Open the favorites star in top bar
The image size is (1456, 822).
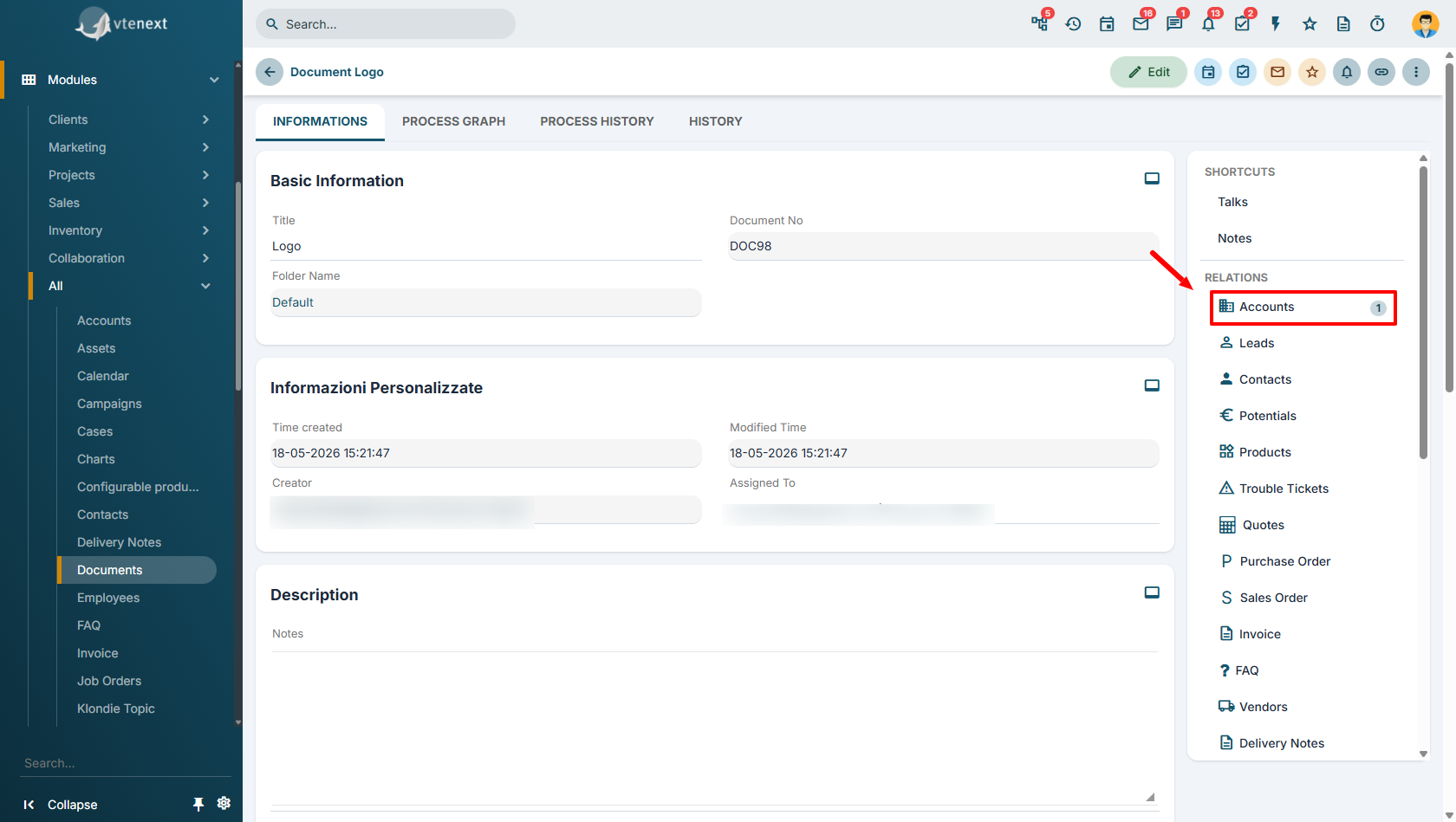tap(1310, 24)
